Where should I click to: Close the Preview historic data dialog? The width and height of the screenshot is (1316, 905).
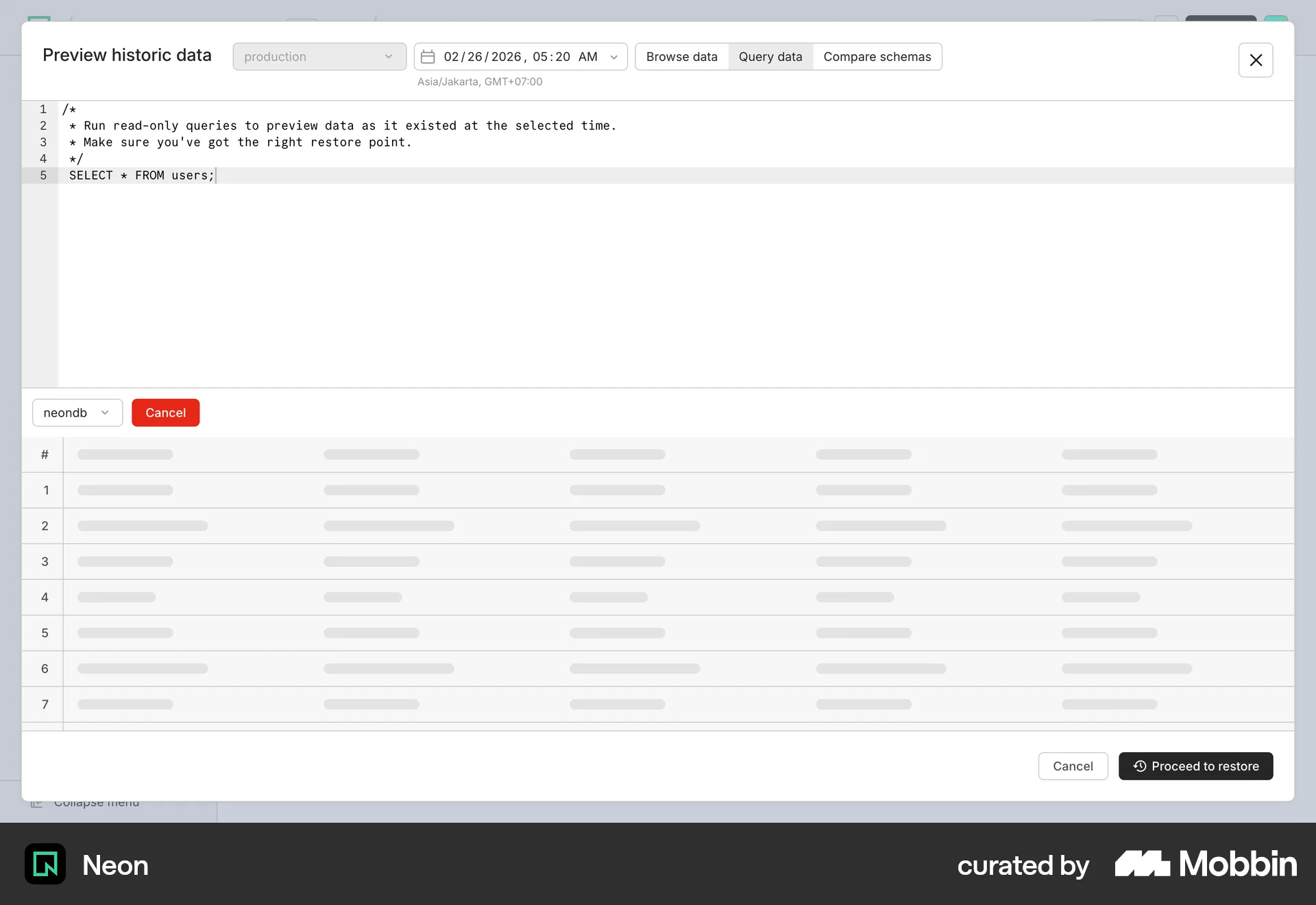coord(1255,60)
